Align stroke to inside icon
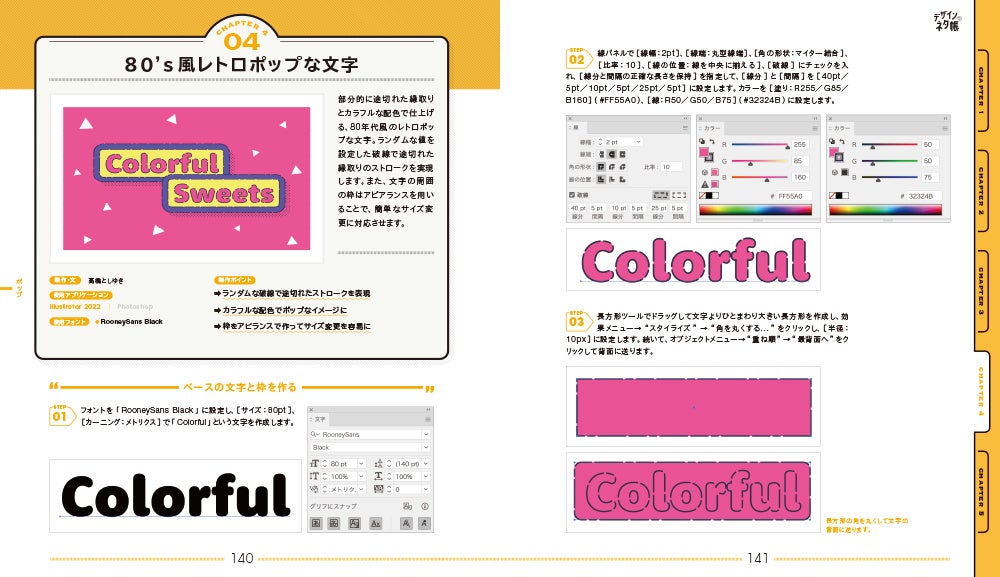1000x577 pixels. 612,180
